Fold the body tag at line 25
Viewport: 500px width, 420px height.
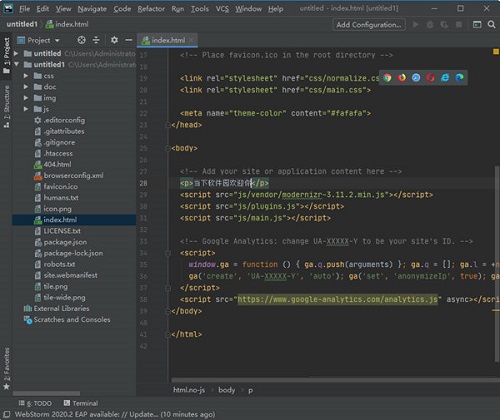click(168, 149)
